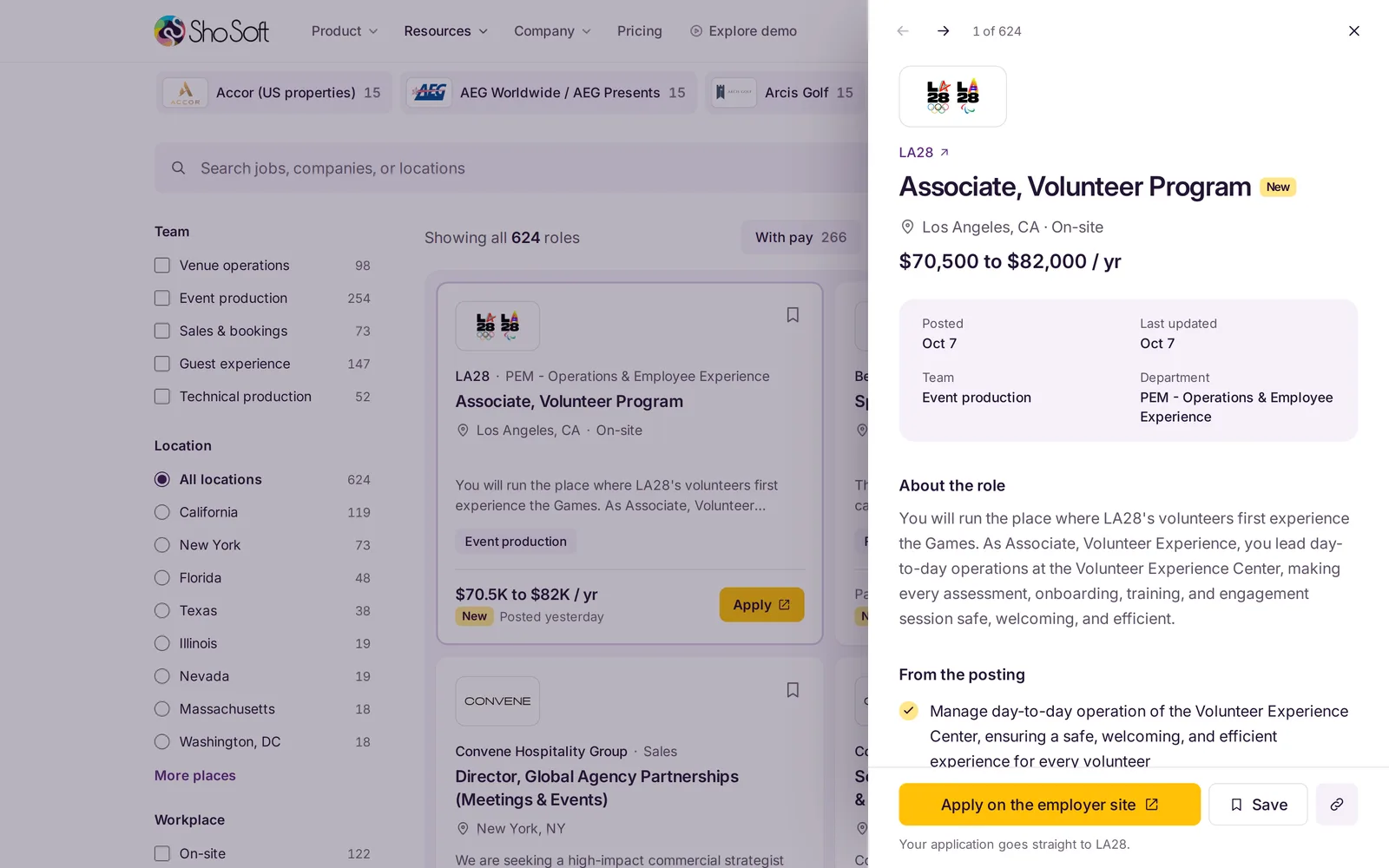1389x868 pixels.
Task: Open the Director, Global Agency Partnerships title
Action: click(x=597, y=788)
